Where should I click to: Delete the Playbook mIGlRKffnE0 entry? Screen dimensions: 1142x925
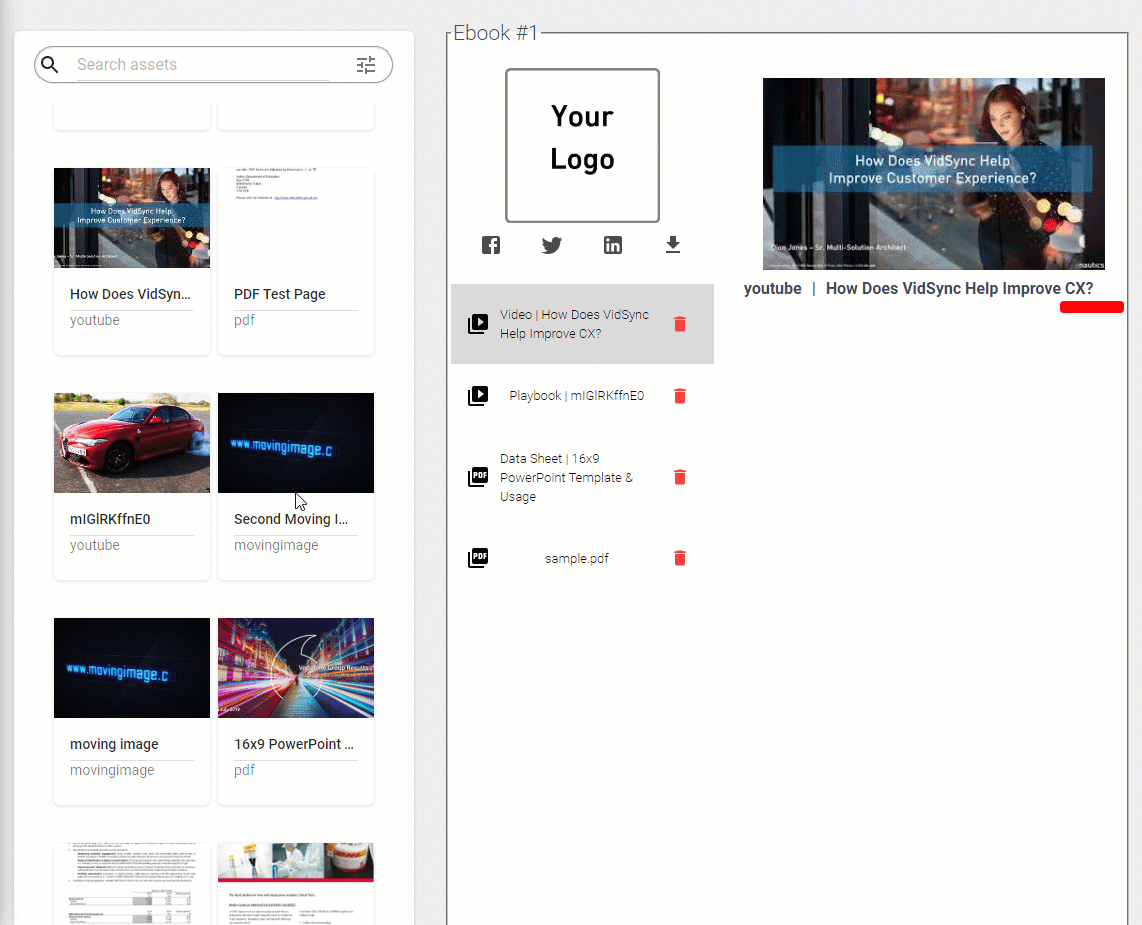(680, 396)
